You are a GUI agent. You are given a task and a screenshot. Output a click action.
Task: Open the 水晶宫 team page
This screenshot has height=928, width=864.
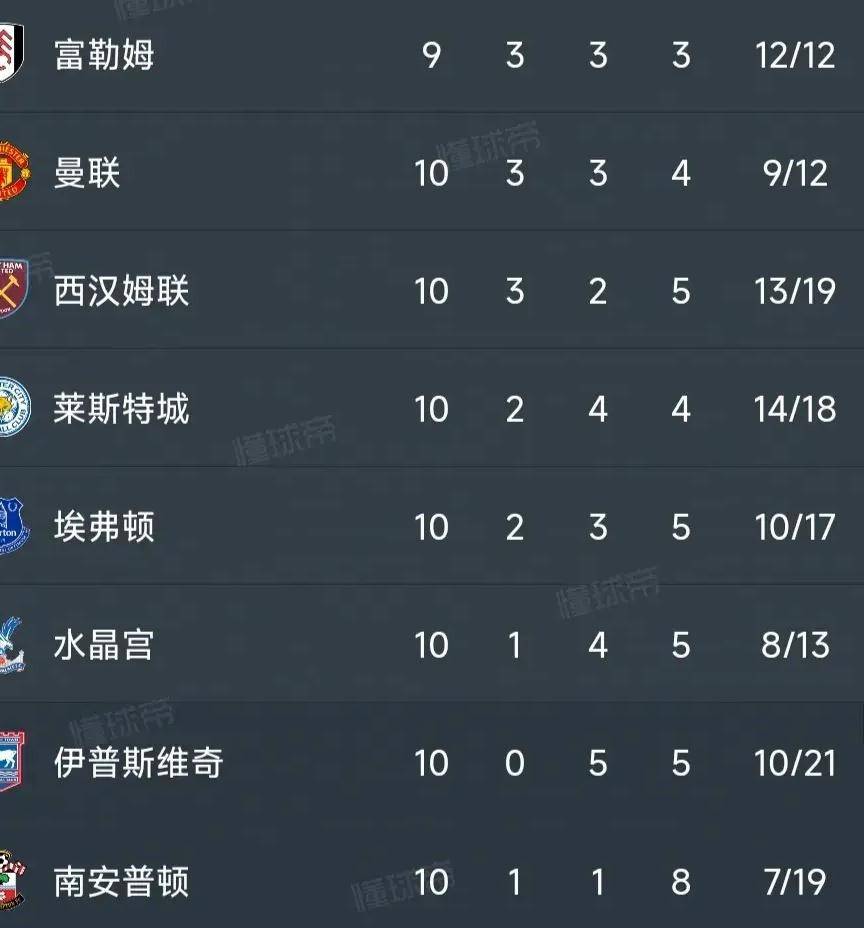pos(104,645)
